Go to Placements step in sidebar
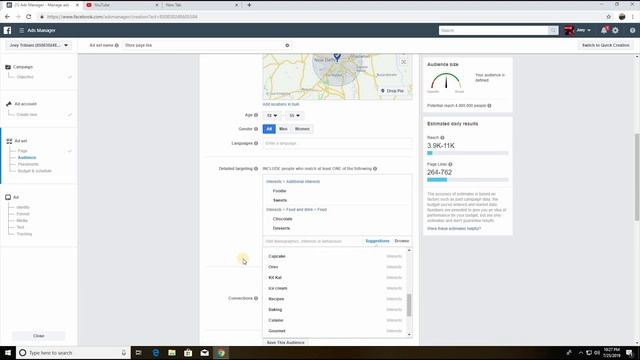This screenshot has height=360, width=640. [28, 164]
